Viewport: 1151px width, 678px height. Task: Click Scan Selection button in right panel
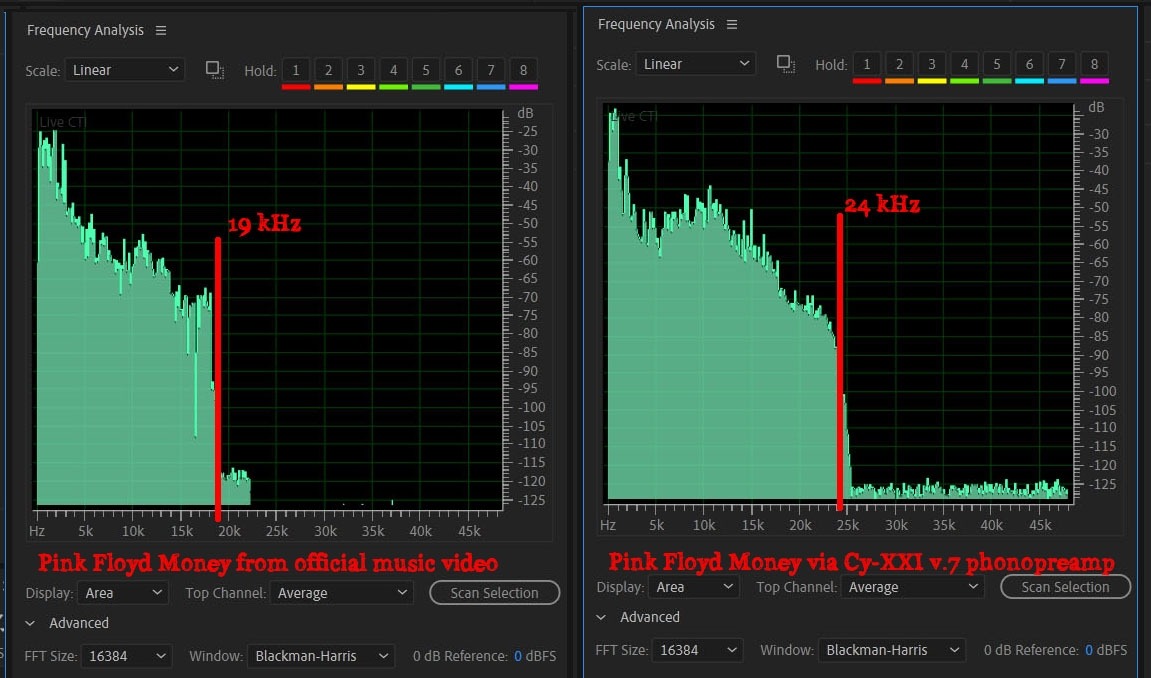point(1066,587)
